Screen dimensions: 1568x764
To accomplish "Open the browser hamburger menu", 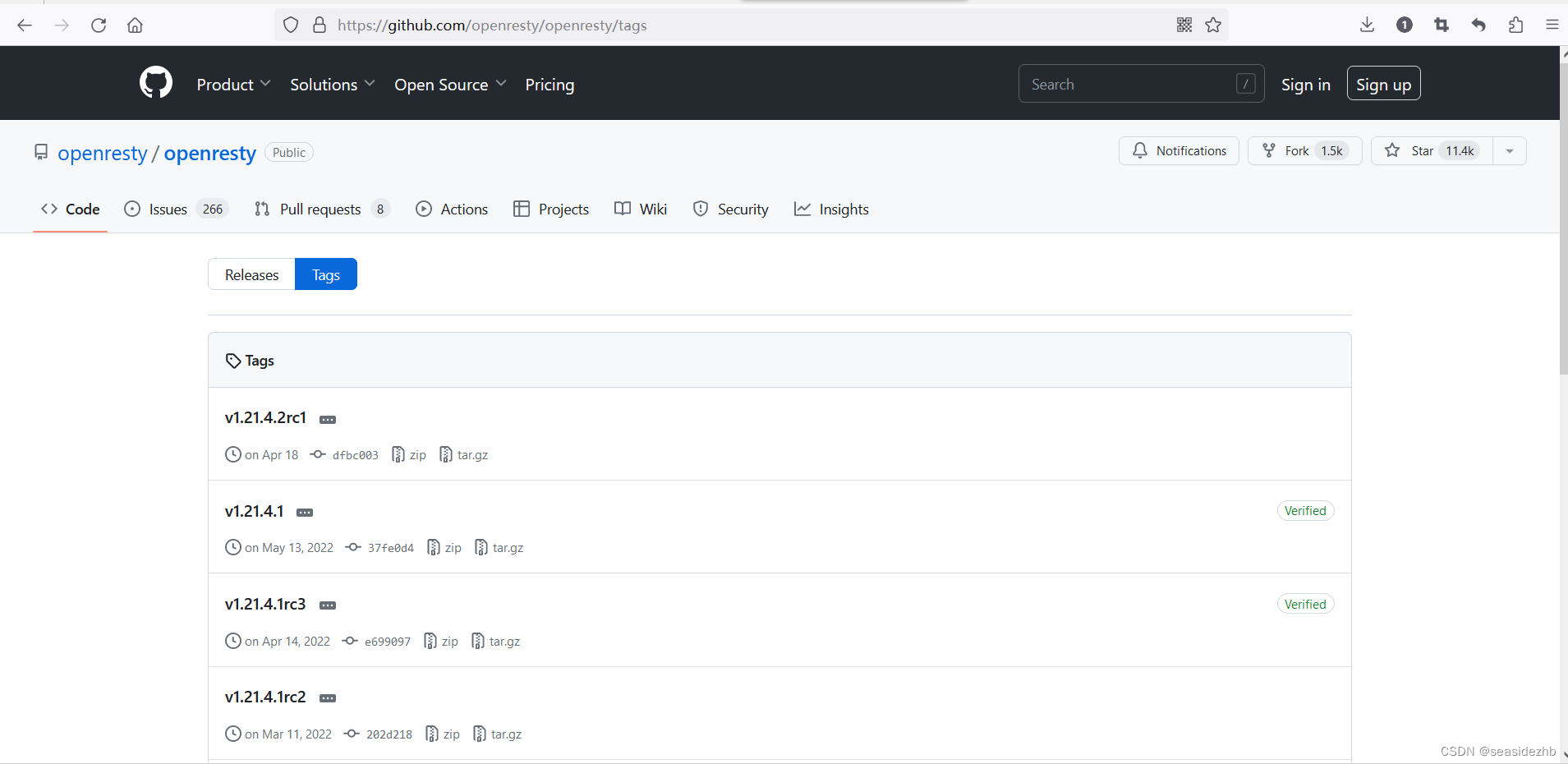I will (1552, 25).
